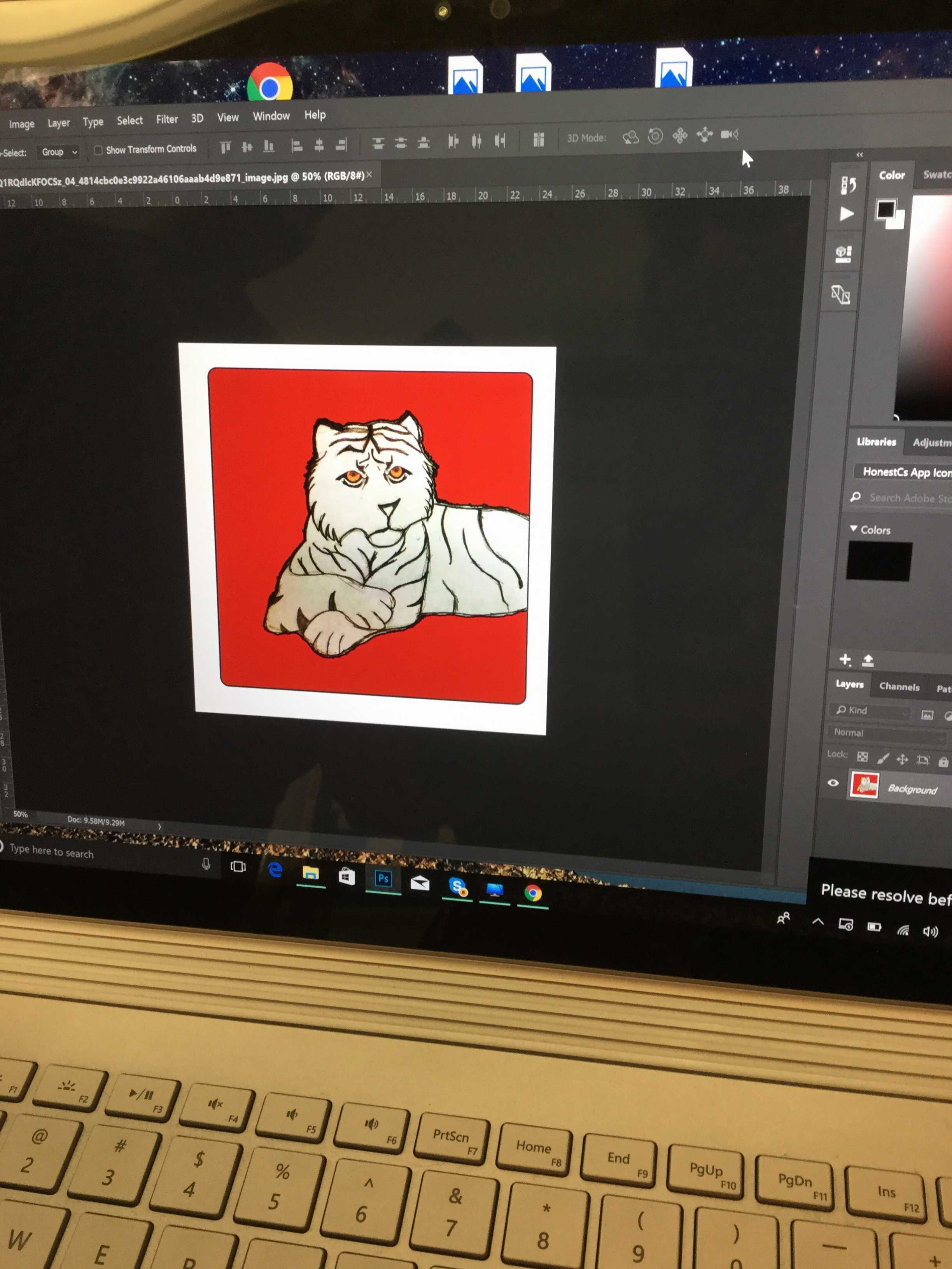Add content with library plus icon
The width and height of the screenshot is (952, 1269).
(845, 659)
